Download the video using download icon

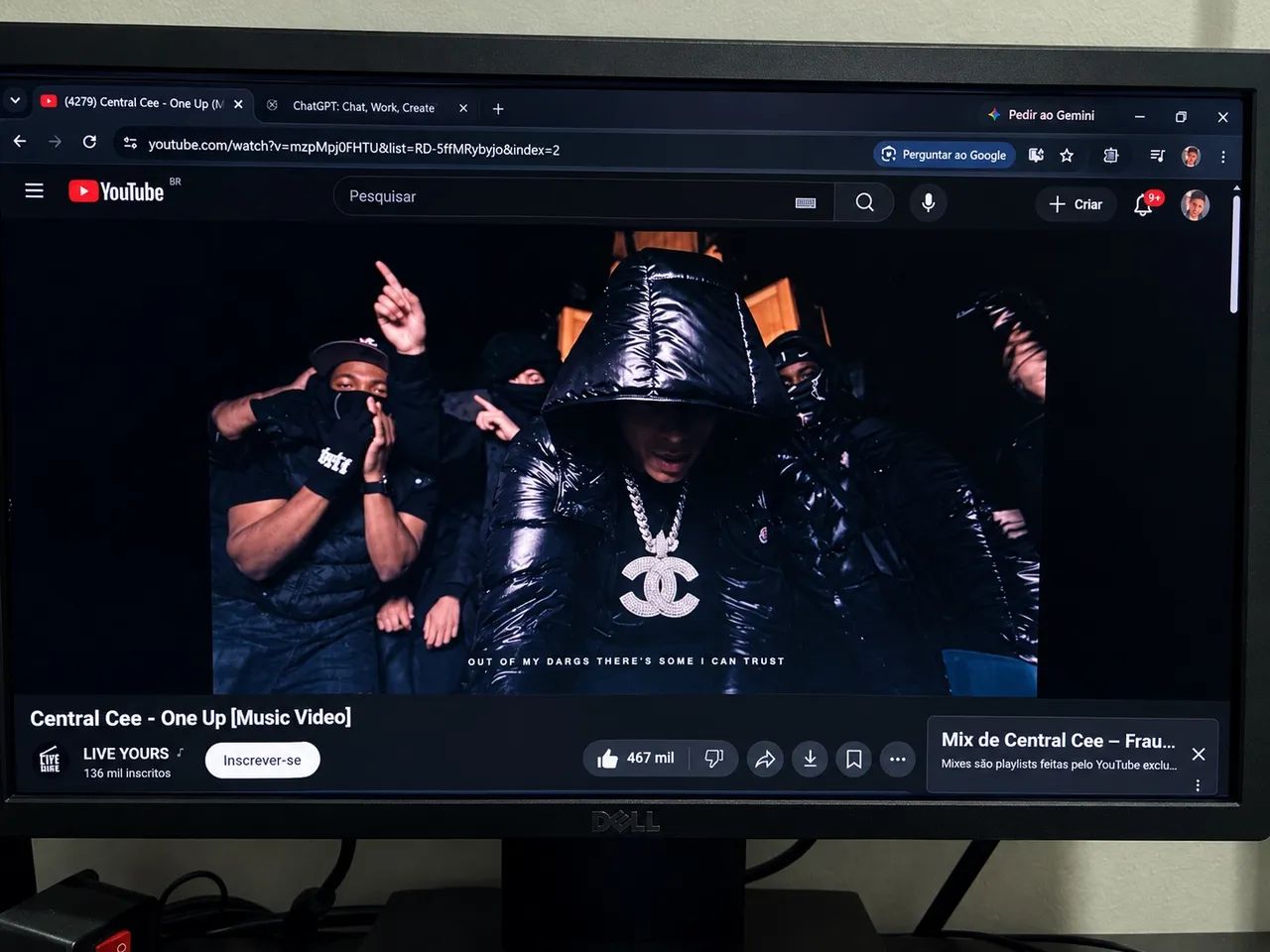(x=810, y=760)
